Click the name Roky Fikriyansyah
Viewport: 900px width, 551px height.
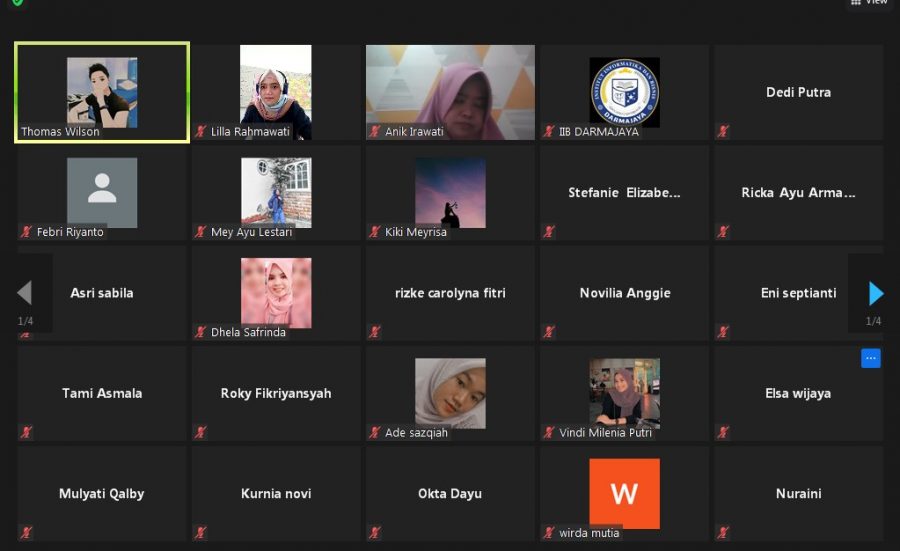(276, 393)
